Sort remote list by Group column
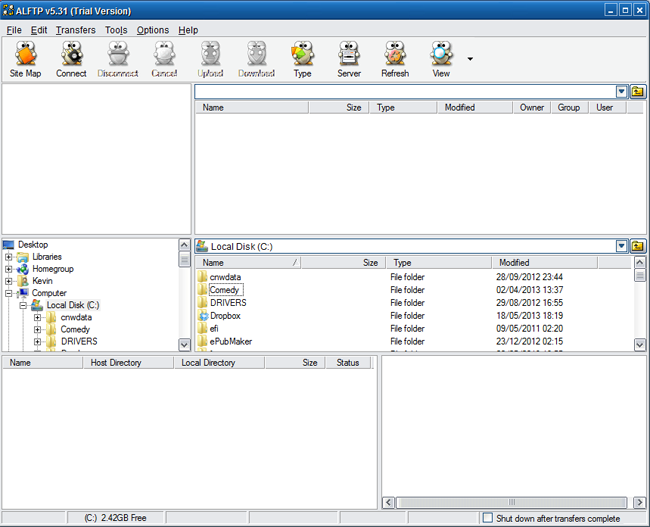Image resolution: width=650 pixels, height=527 pixels. (570, 107)
